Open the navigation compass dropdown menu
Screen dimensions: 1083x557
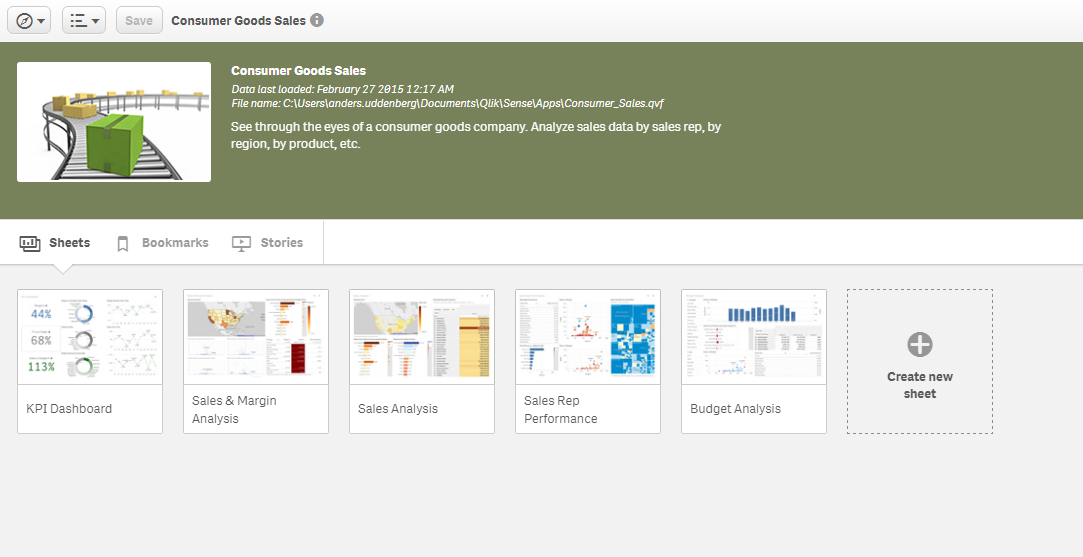pos(29,21)
